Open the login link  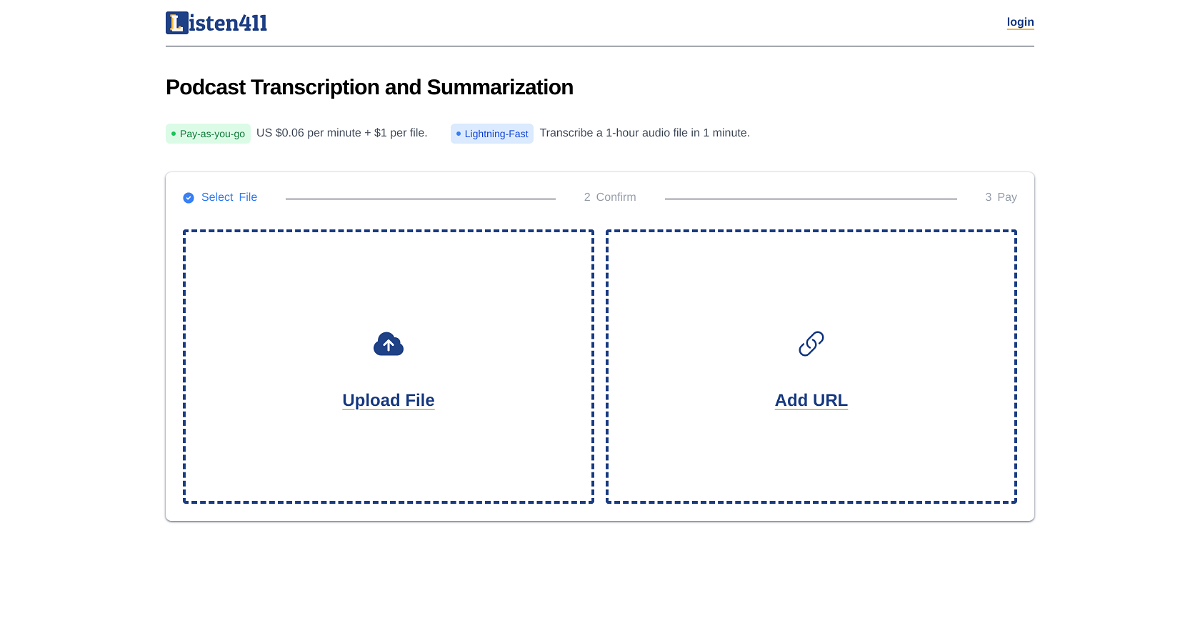click(1020, 22)
